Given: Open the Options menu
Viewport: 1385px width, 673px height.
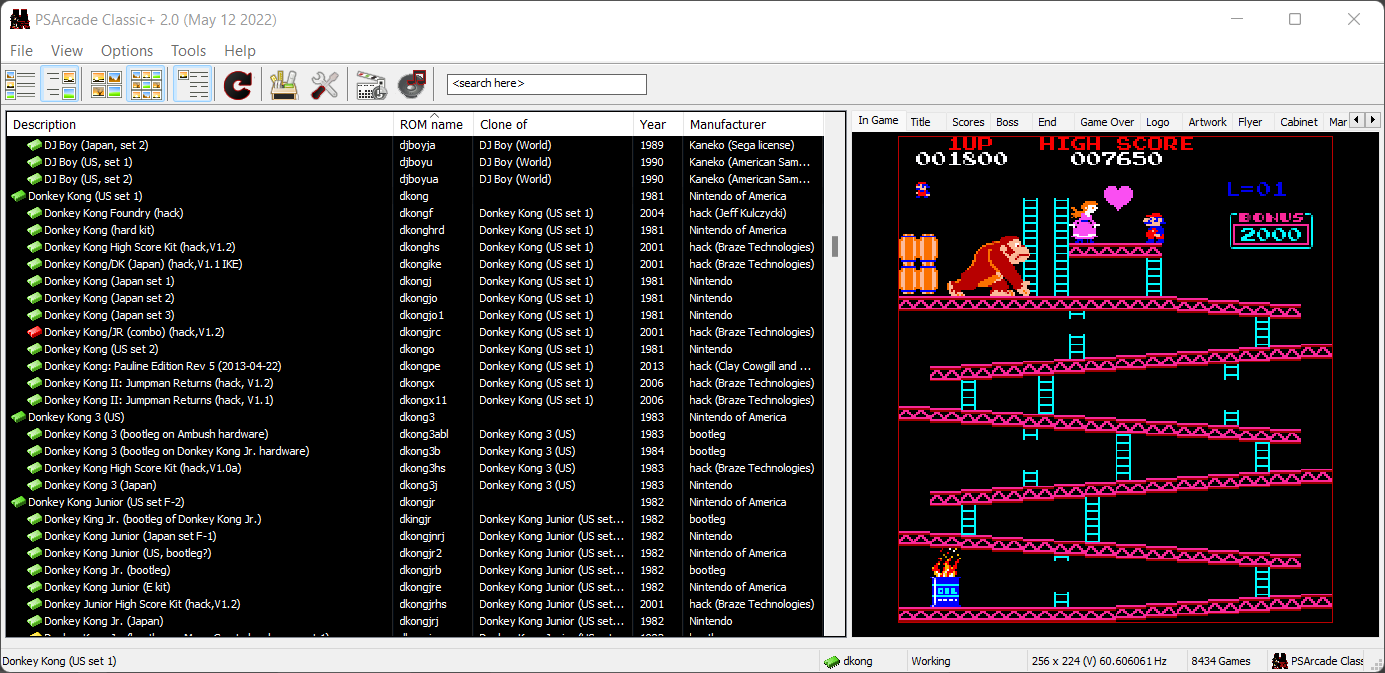Looking at the screenshot, I should (127, 50).
